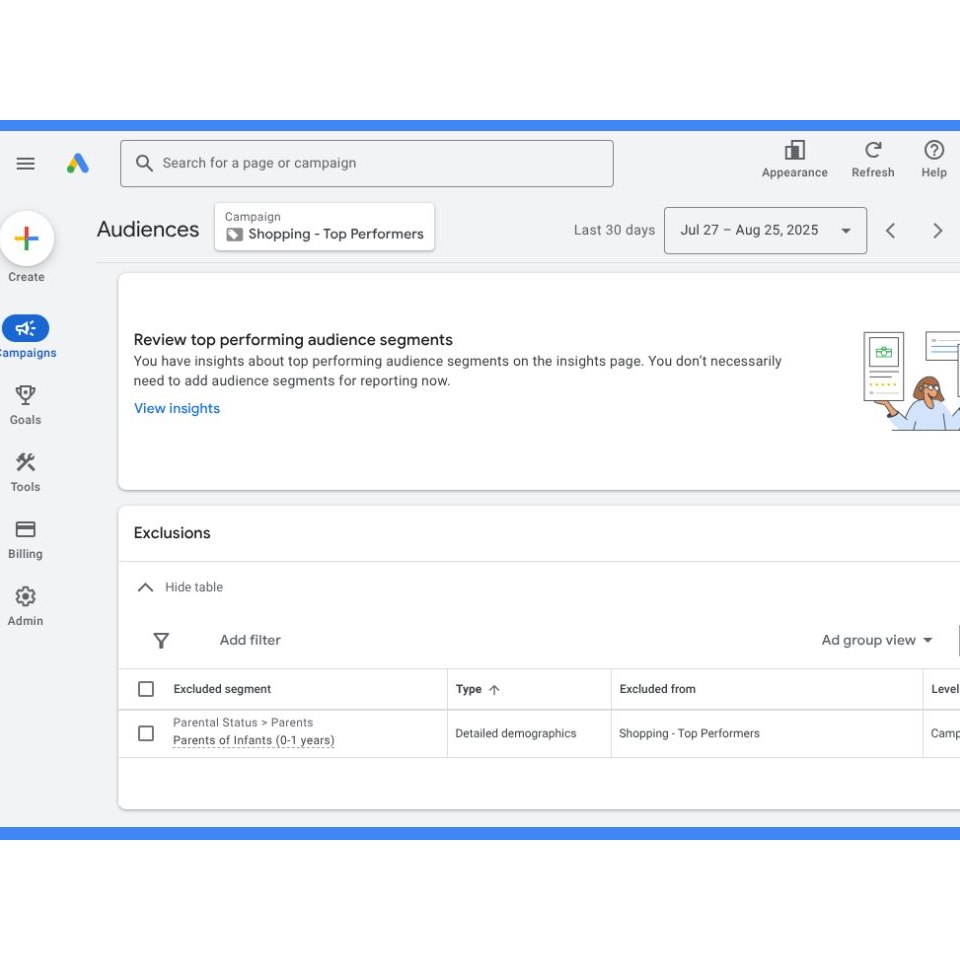The width and height of the screenshot is (960, 960).
Task: Go to previous date range
Action: pyautogui.click(x=890, y=231)
